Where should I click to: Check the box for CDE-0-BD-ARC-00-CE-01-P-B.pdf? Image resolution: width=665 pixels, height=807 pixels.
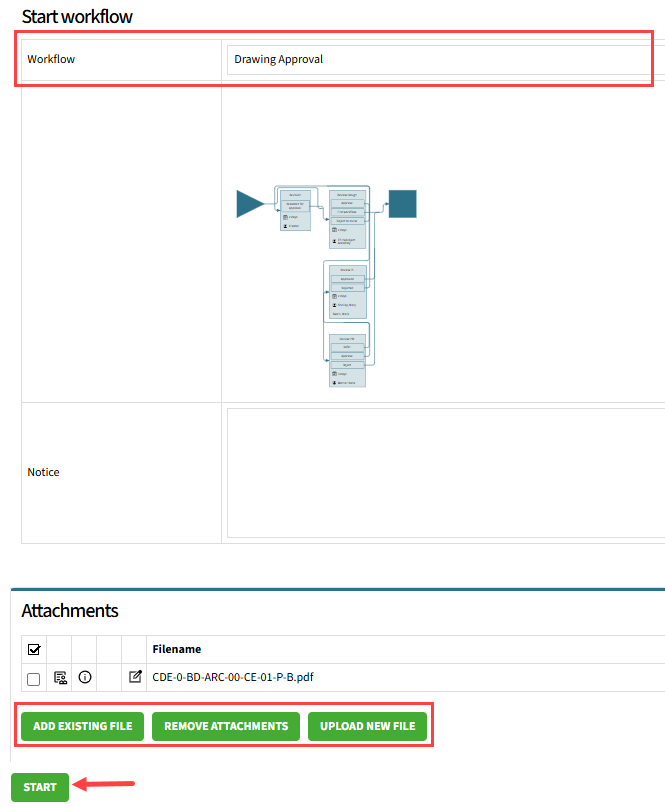click(x=34, y=679)
